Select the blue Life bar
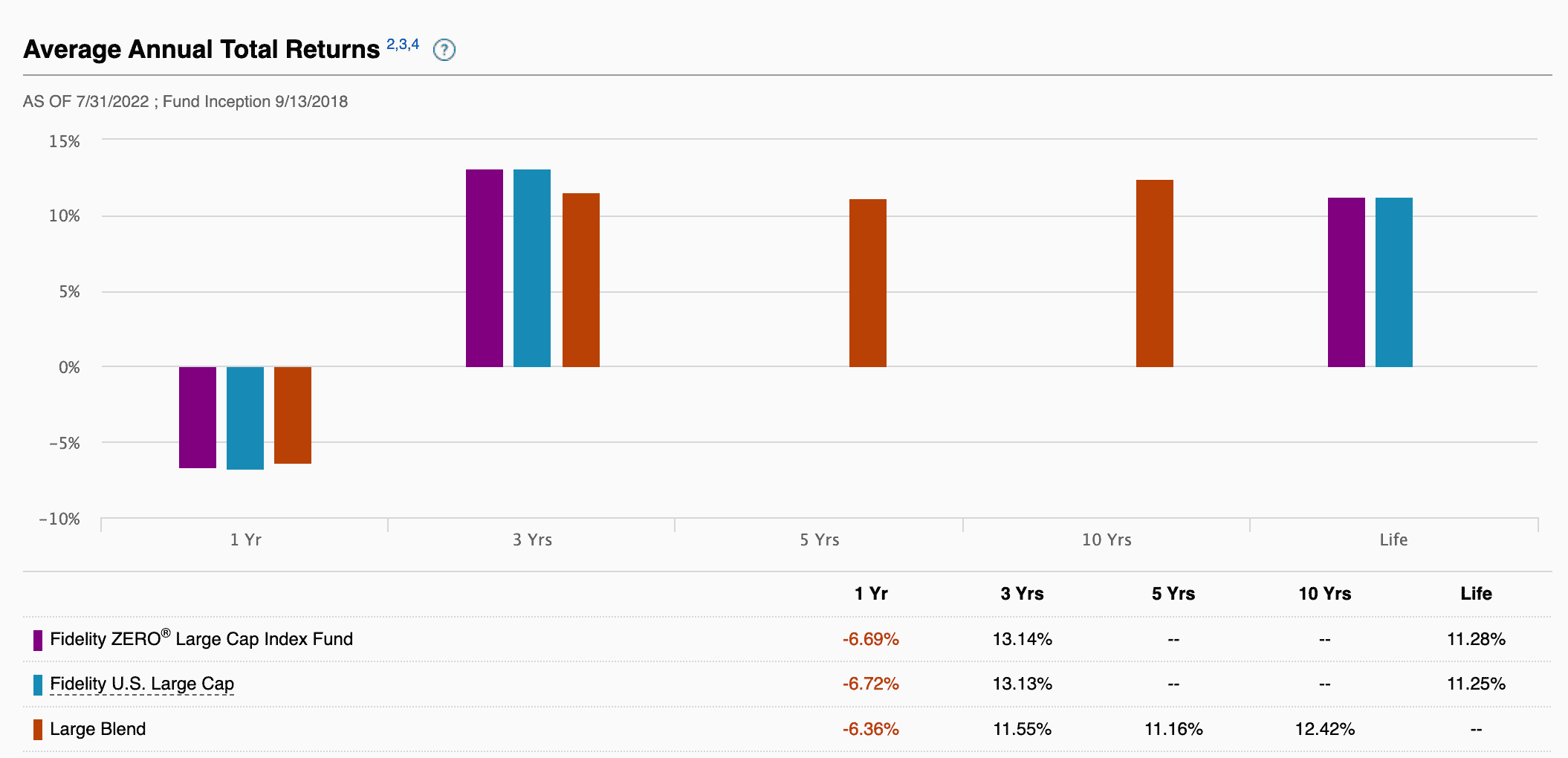The image size is (1568, 758). 1394,282
